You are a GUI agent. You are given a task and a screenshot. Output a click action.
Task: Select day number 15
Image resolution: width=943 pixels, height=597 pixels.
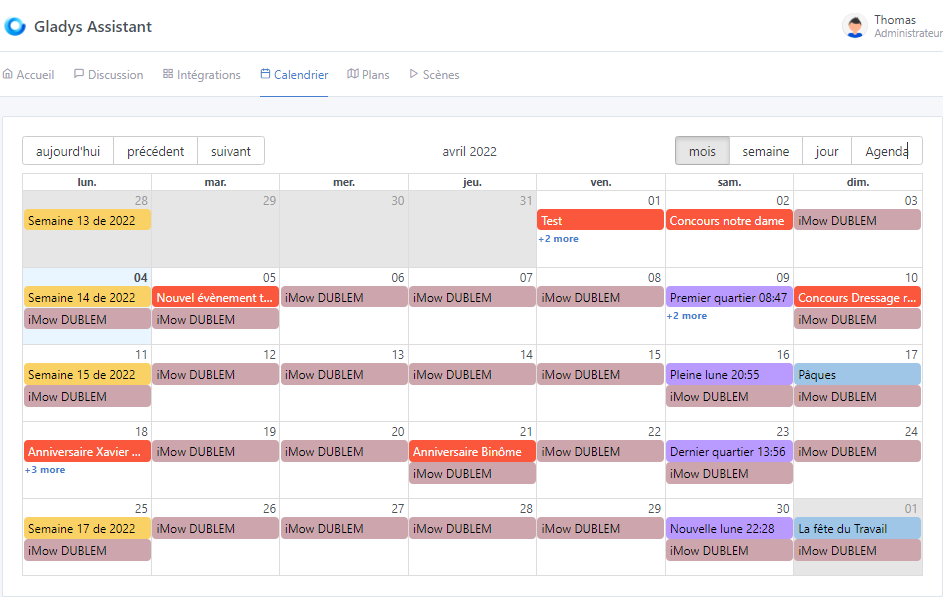point(654,354)
